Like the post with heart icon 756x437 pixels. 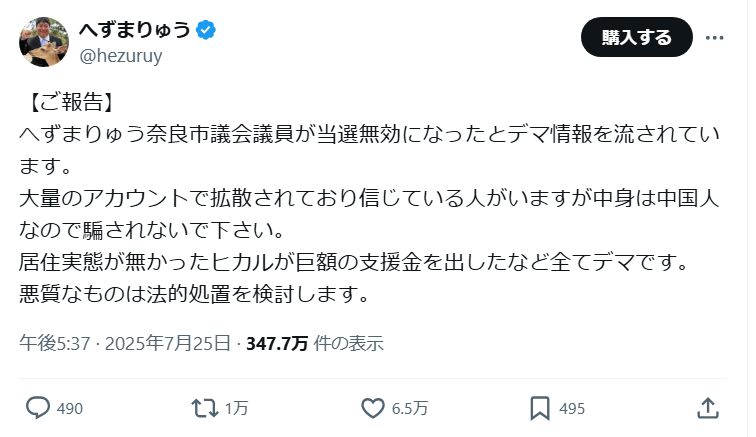372,408
